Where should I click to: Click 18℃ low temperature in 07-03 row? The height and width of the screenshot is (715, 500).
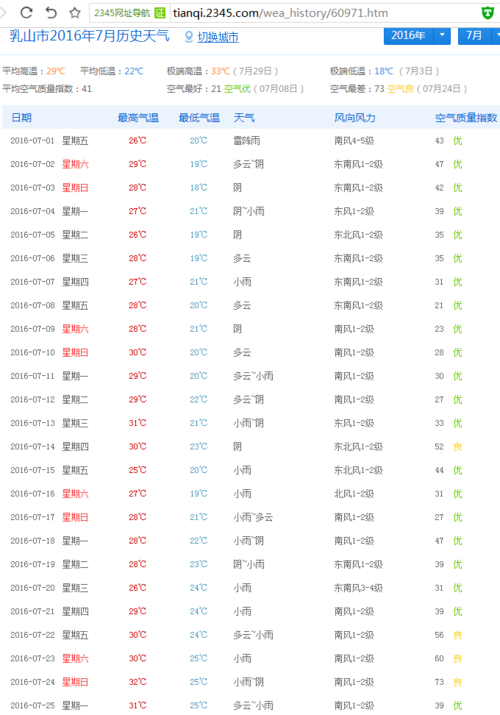pos(198,188)
